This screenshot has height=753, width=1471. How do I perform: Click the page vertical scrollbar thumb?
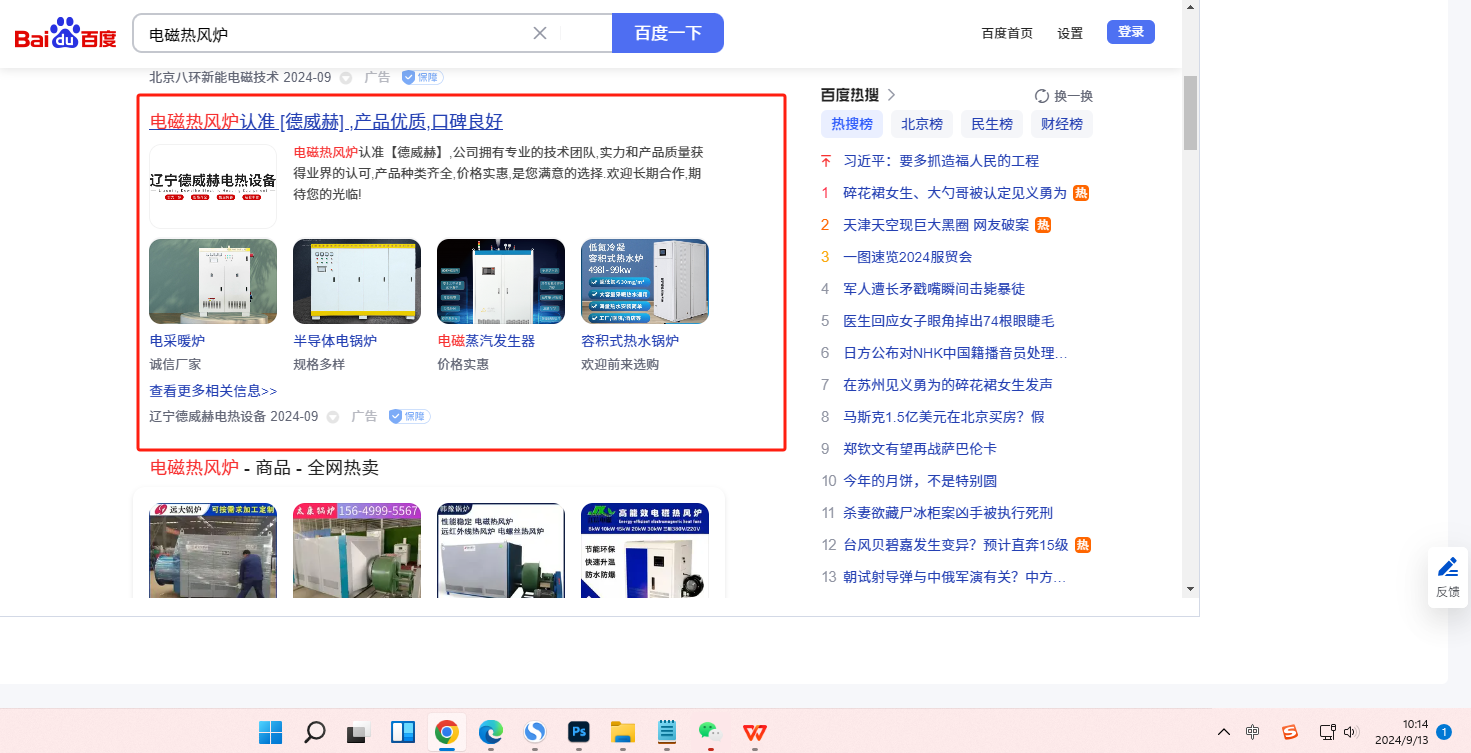tap(1189, 112)
